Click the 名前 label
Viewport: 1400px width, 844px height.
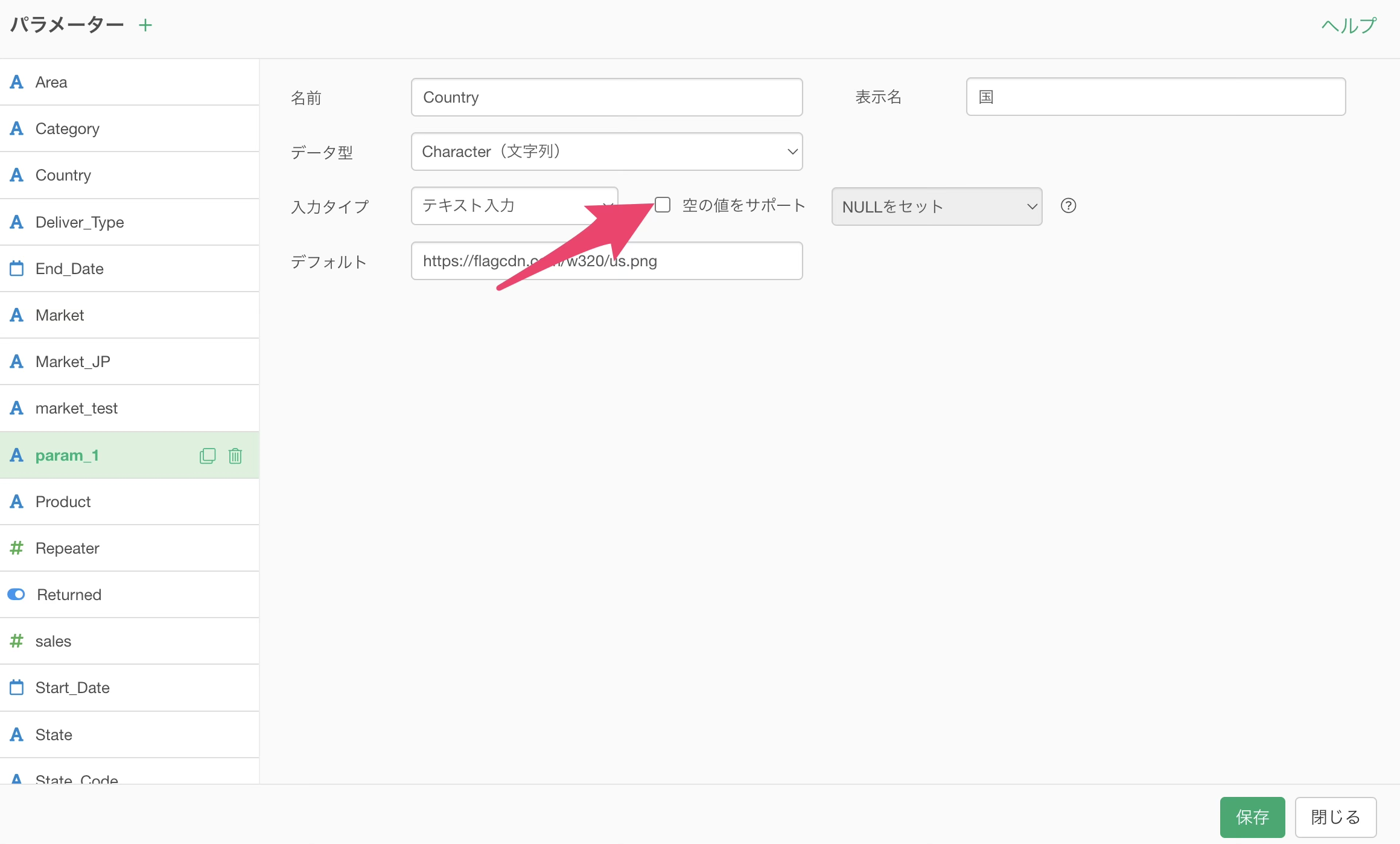tap(306, 98)
